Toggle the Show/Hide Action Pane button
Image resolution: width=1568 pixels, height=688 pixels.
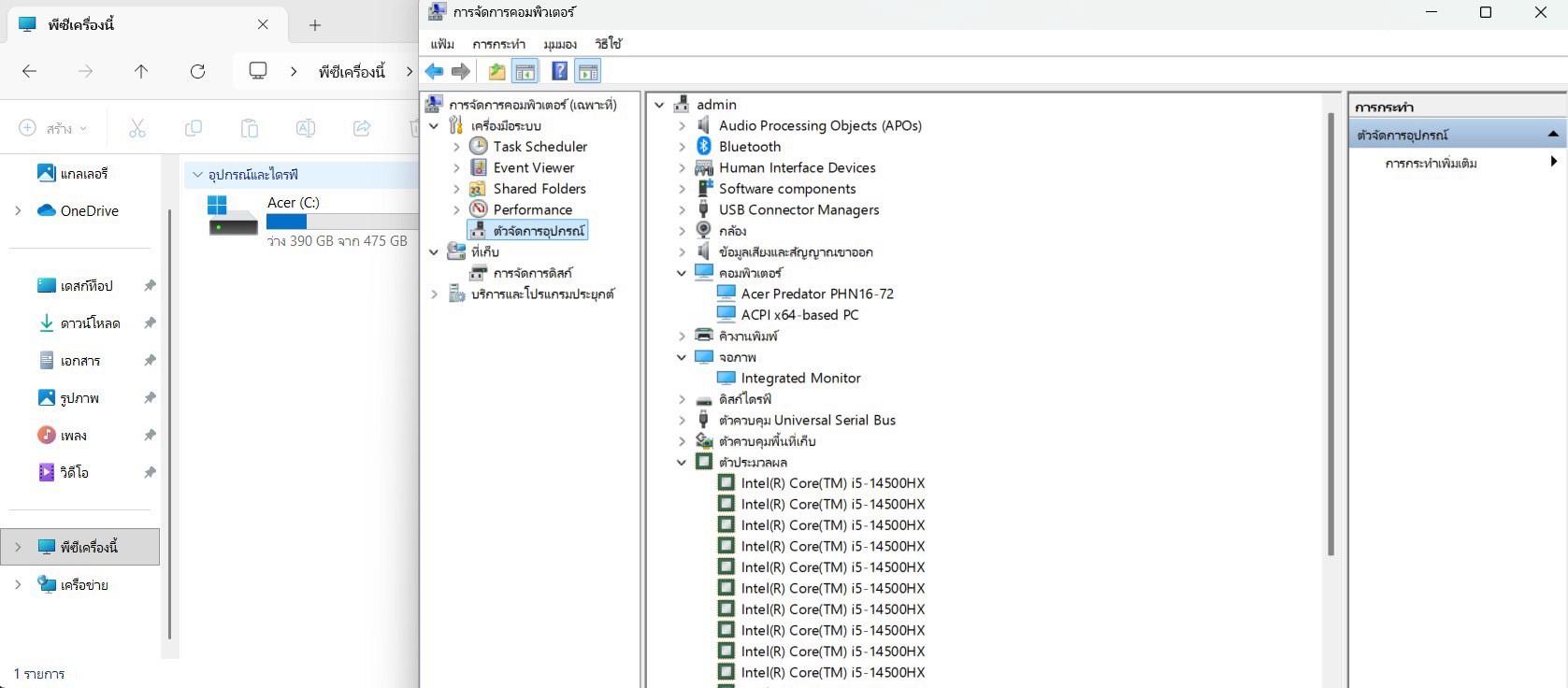pyautogui.click(x=588, y=71)
